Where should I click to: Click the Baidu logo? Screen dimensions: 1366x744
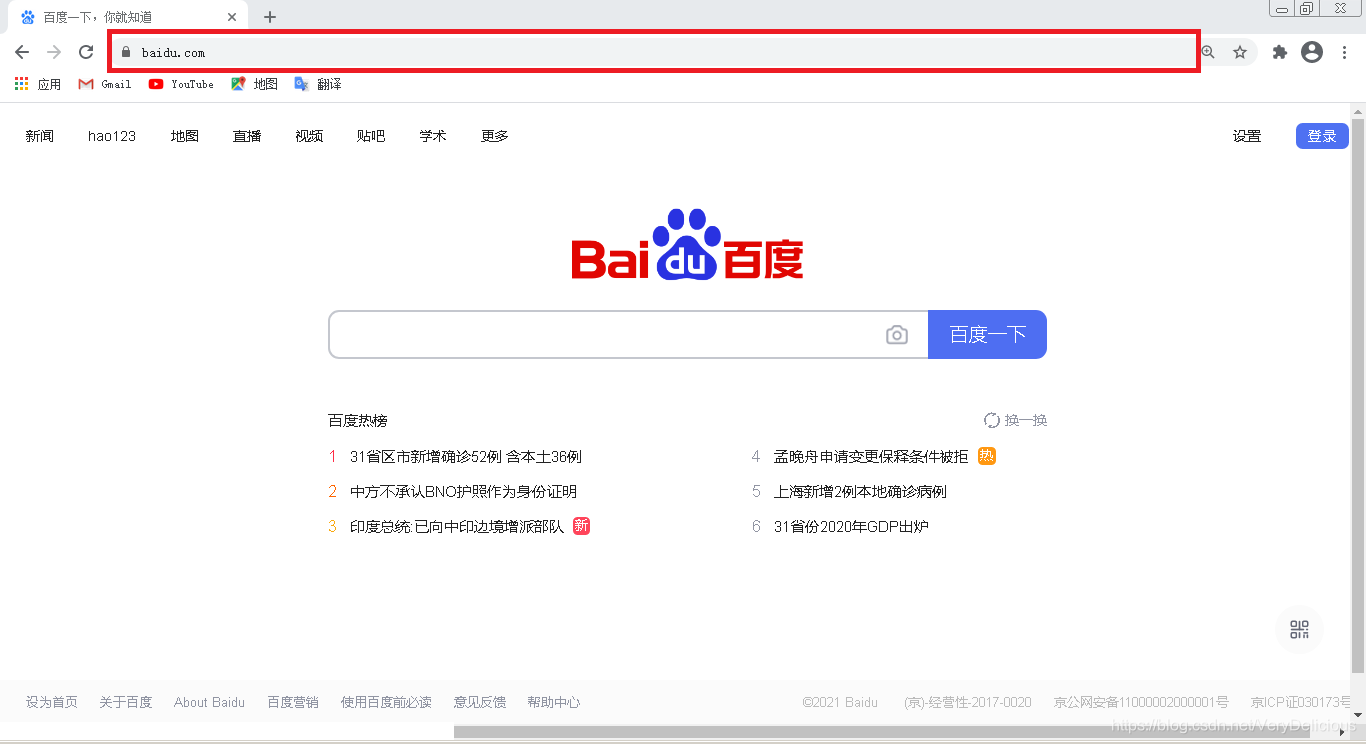687,246
